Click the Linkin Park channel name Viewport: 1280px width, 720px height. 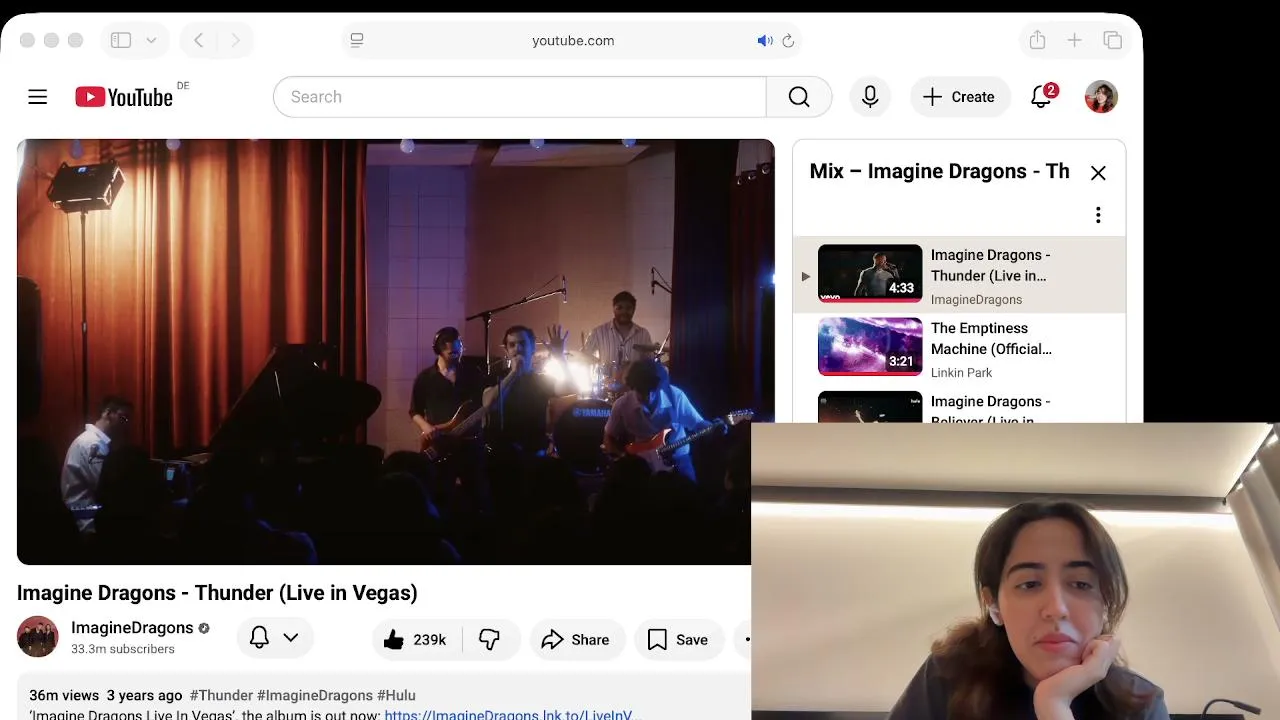pos(962,373)
